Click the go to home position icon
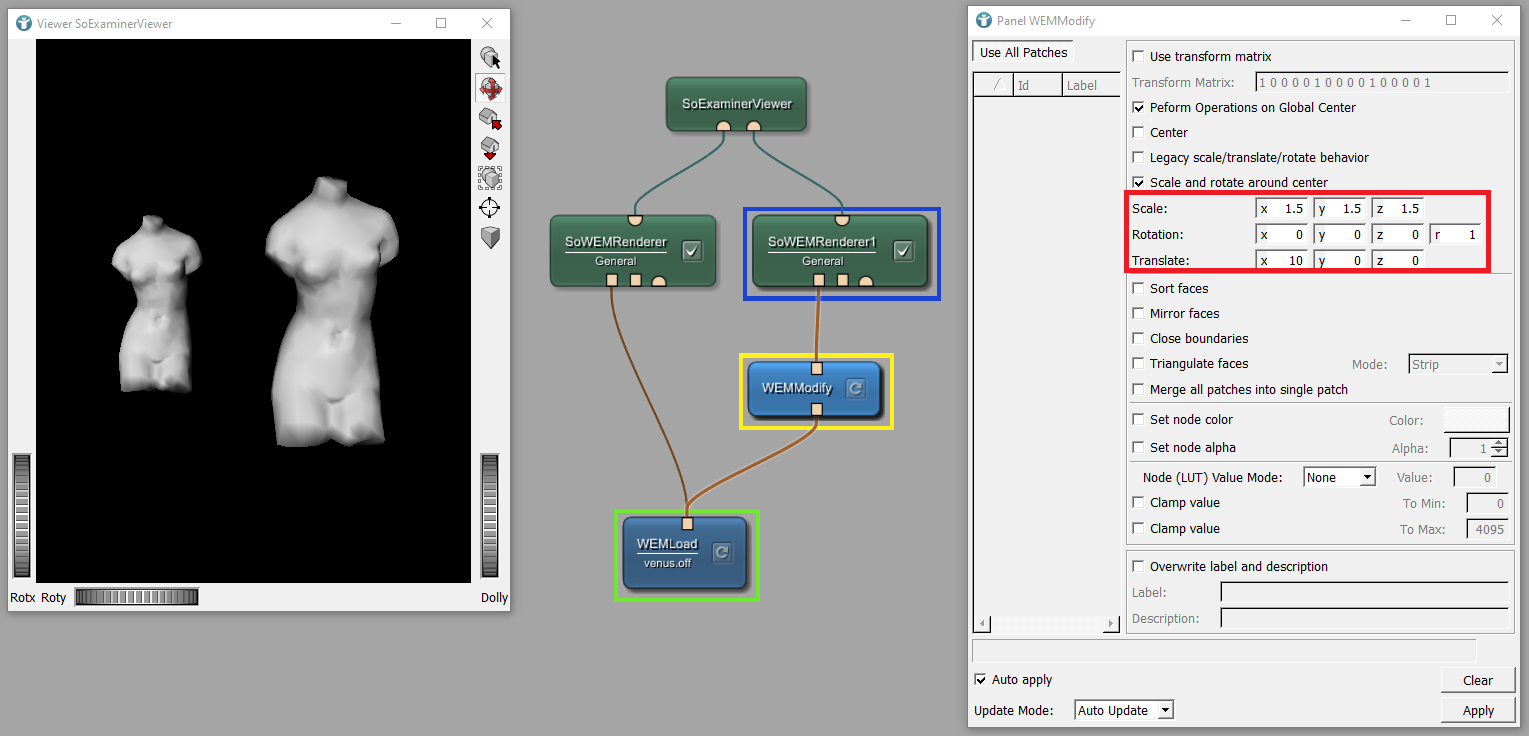The width and height of the screenshot is (1529, 736). [x=490, y=118]
